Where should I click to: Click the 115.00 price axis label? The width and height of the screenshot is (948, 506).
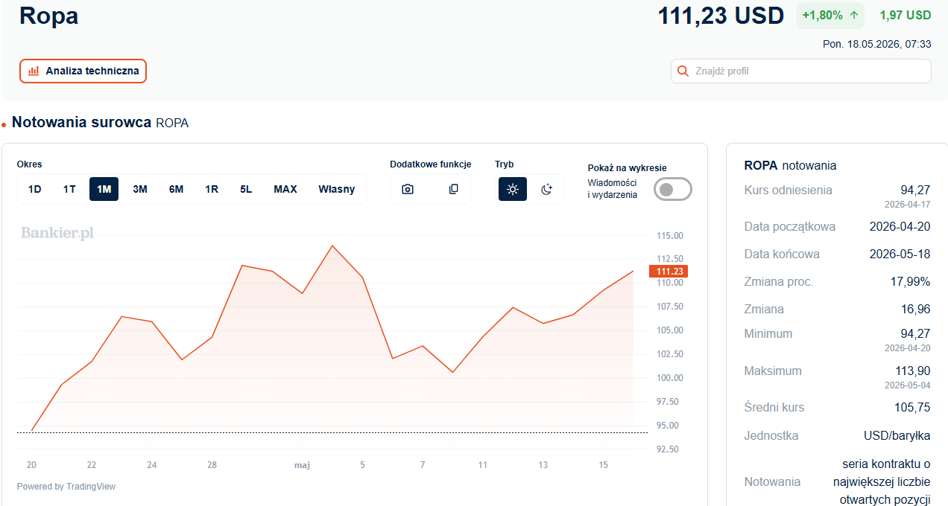tap(670, 236)
